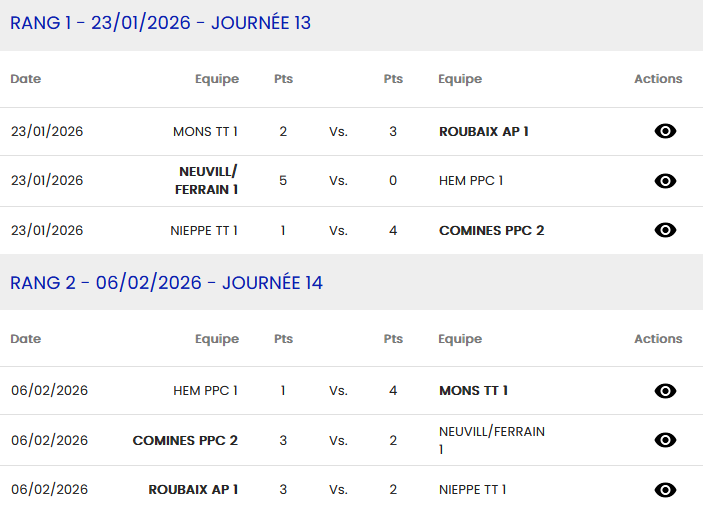
Task: View details of Mons TT 1 vs Roubaix AP 1
Action: tap(665, 131)
